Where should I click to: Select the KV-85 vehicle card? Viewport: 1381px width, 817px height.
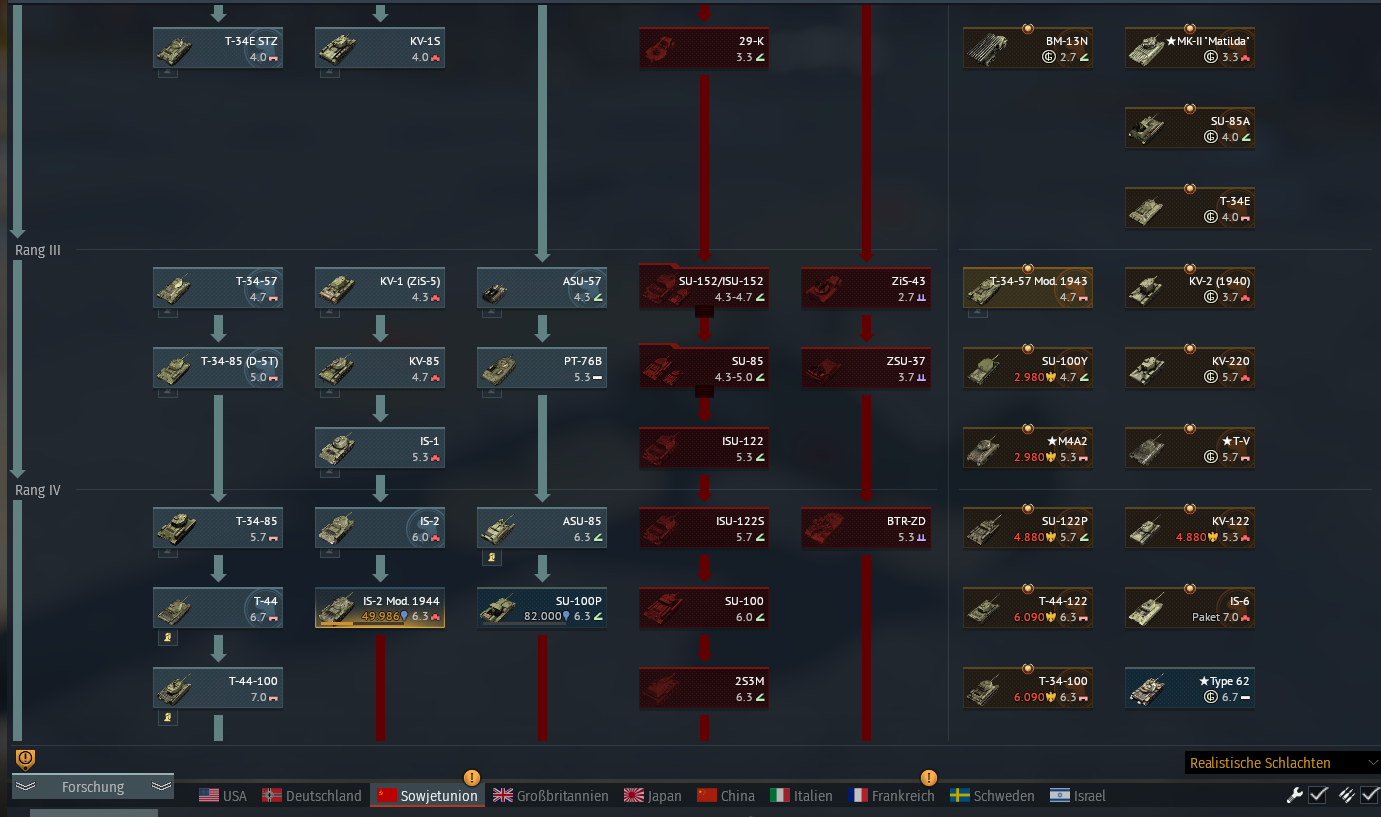click(x=380, y=368)
